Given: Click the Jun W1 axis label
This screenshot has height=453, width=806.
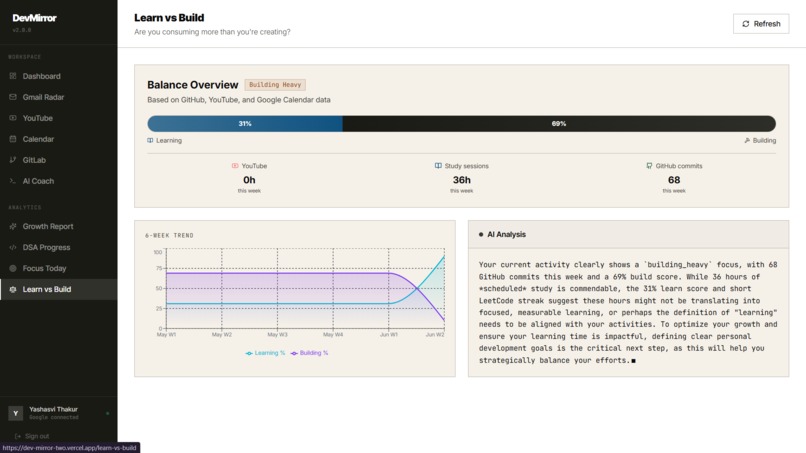Looking at the screenshot, I should point(389,335).
